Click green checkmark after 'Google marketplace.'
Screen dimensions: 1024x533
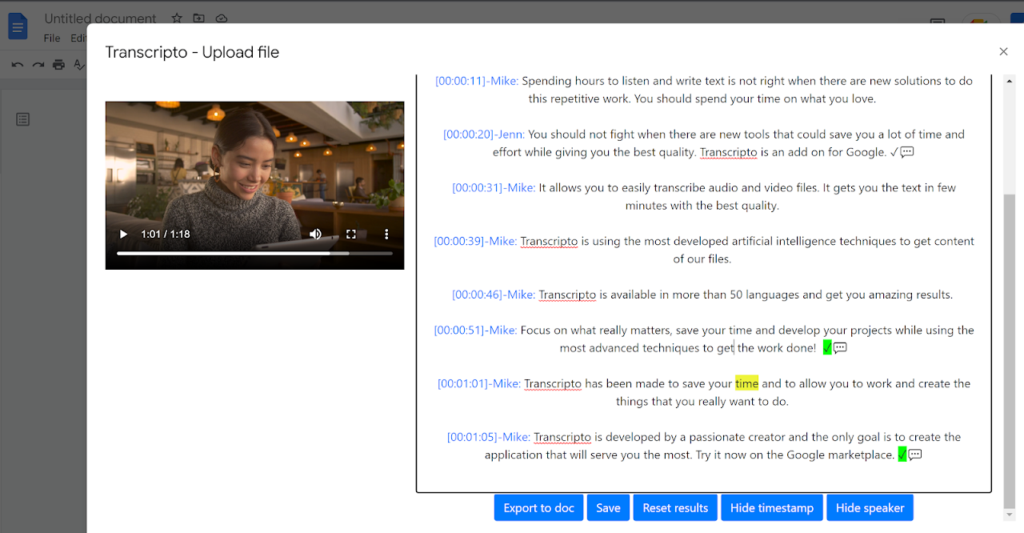tap(902, 455)
